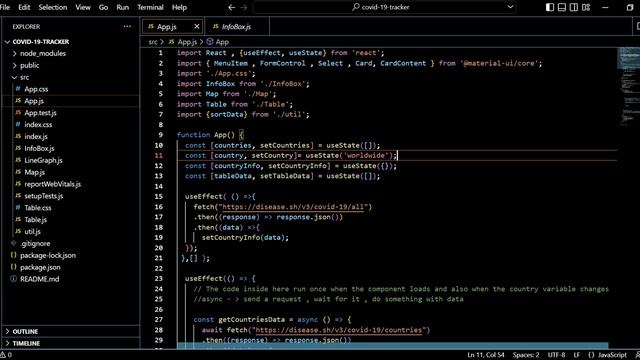Open customize layout icon
640x360 pixels.
pyautogui.click(x=586, y=7)
